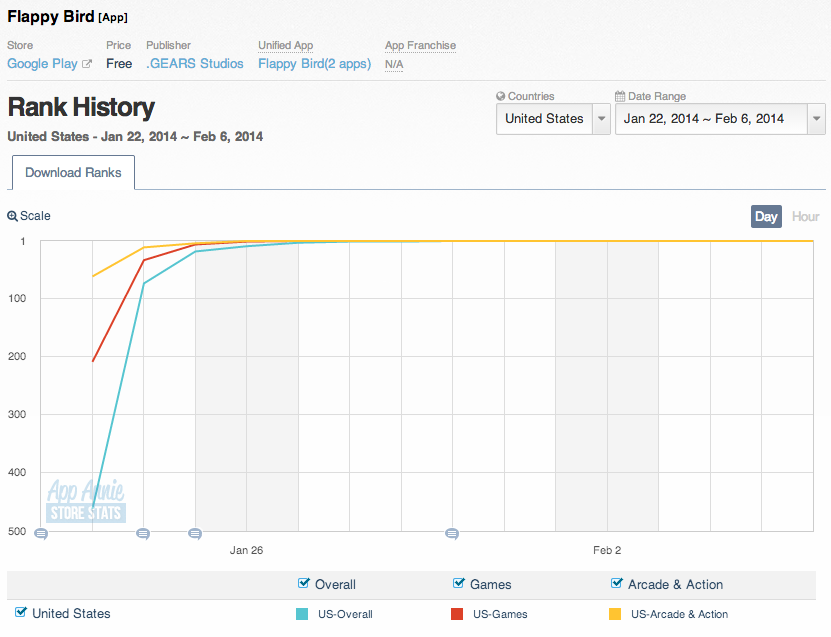Open the Google Play store link

click(x=42, y=64)
